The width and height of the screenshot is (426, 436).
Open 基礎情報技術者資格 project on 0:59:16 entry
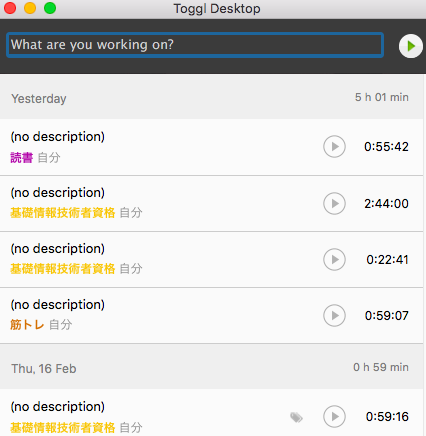click(x=63, y=427)
